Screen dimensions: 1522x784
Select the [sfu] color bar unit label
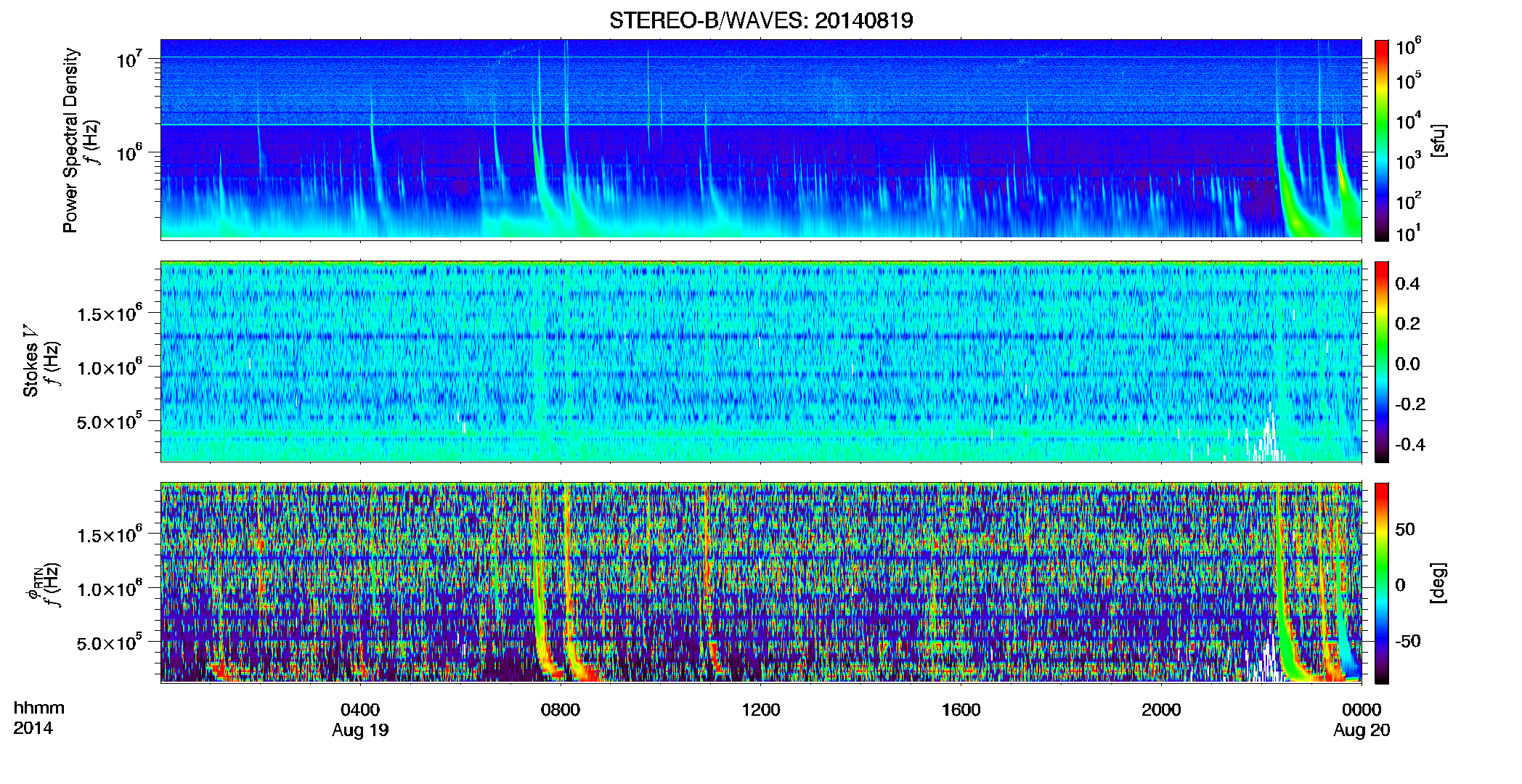coord(1438,140)
